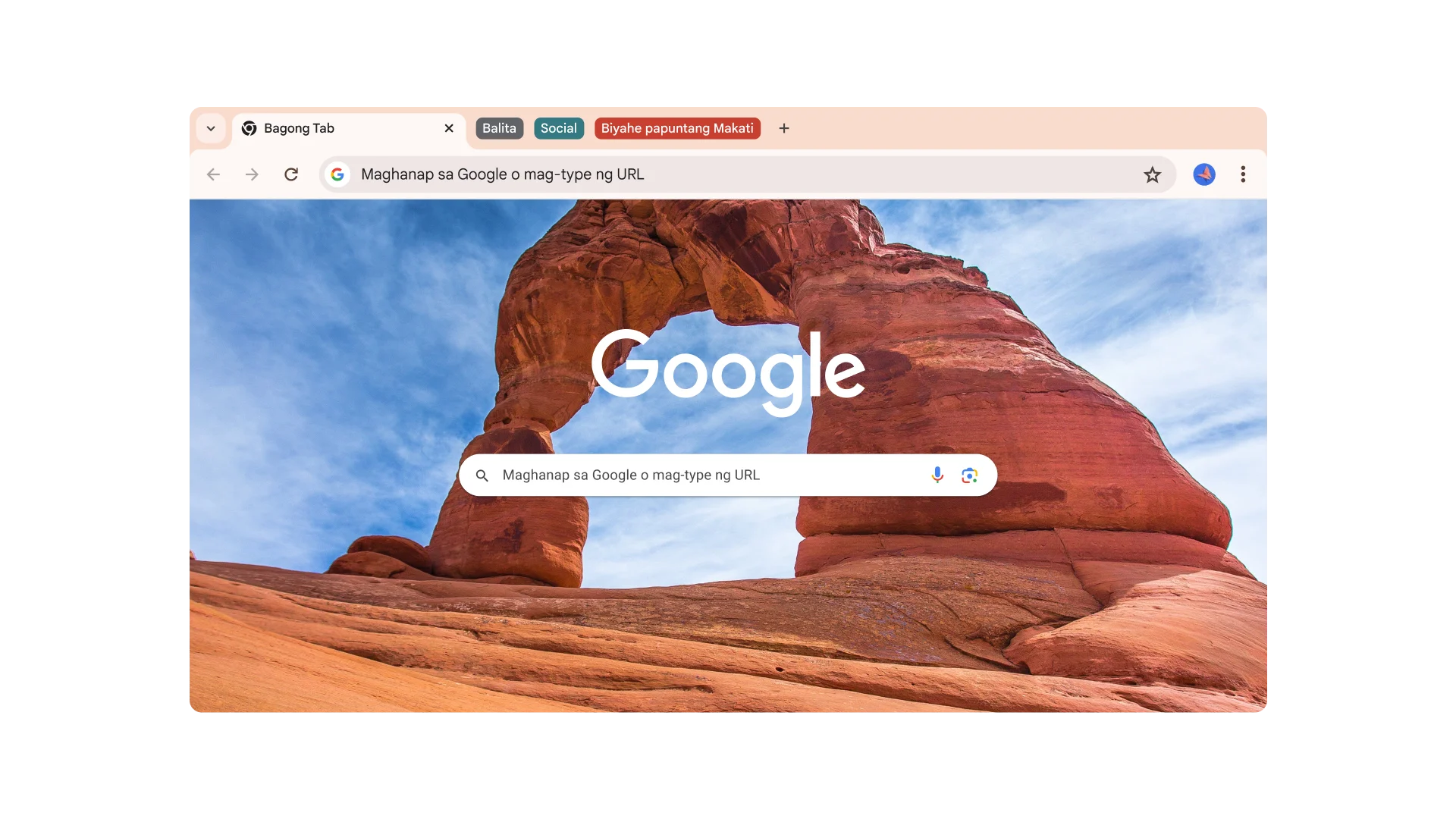This screenshot has height=819, width=1456.
Task: Reload the current page
Action: click(291, 174)
